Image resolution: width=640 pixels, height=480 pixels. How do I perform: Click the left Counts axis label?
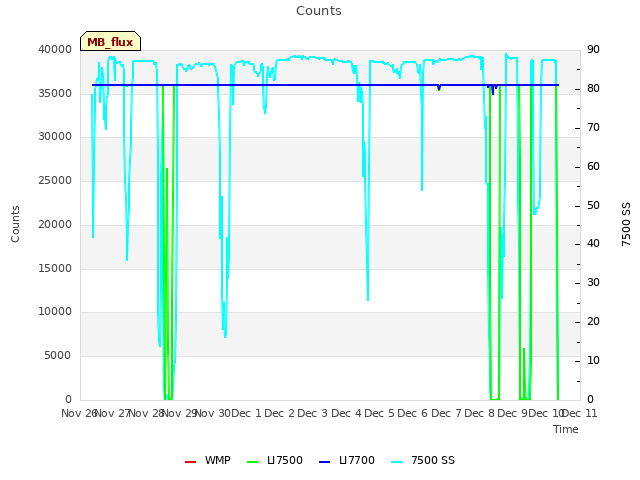point(15,224)
